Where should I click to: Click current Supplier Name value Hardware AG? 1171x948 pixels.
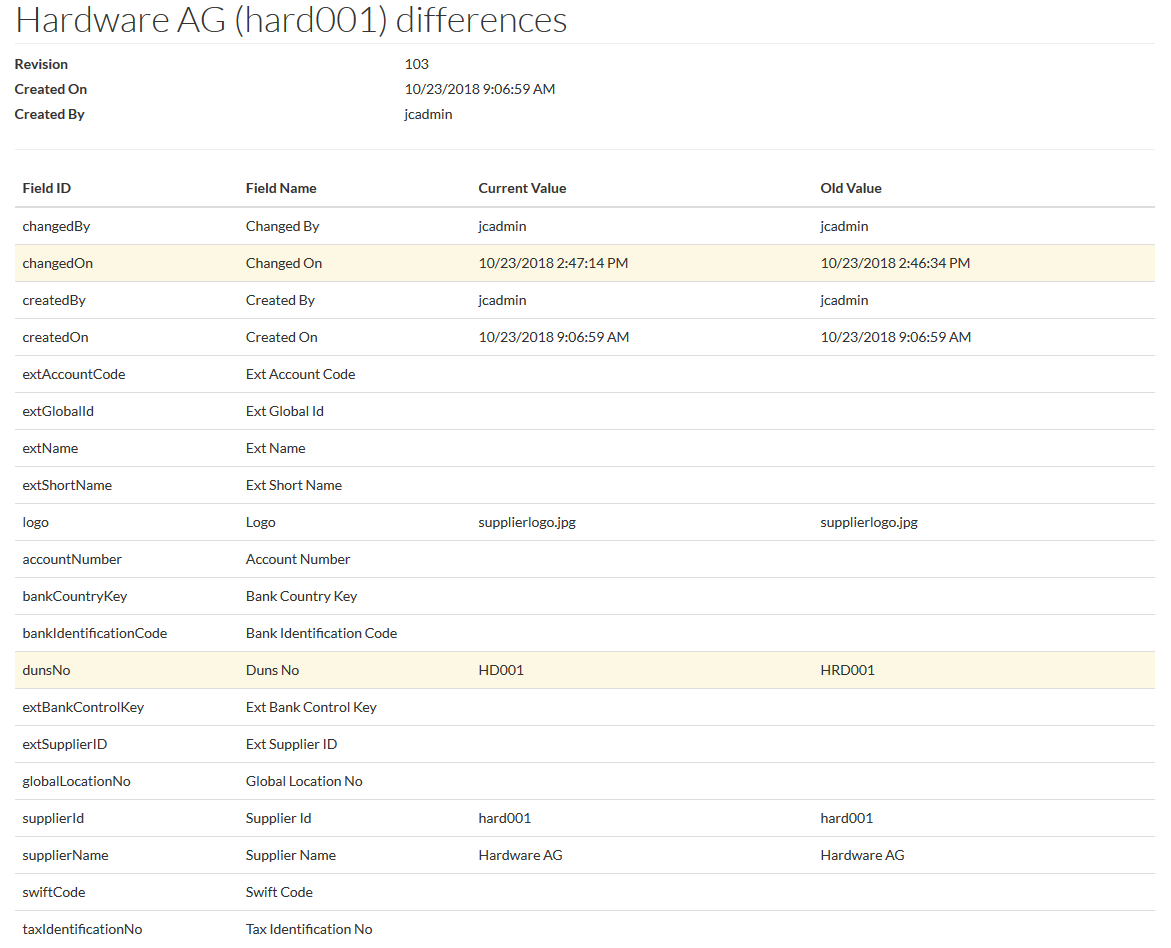coord(520,855)
